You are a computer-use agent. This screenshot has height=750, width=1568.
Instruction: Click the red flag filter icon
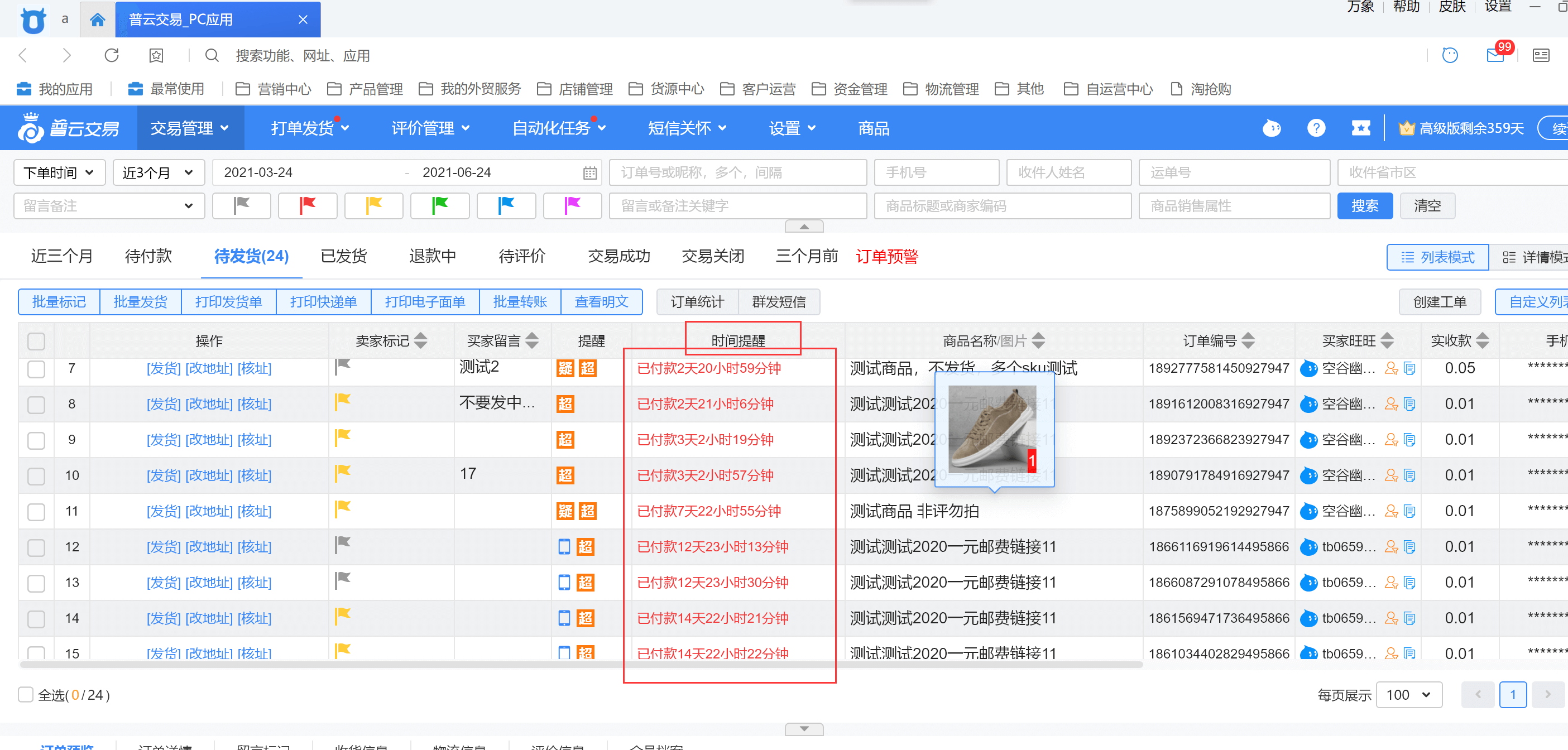pos(308,205)
